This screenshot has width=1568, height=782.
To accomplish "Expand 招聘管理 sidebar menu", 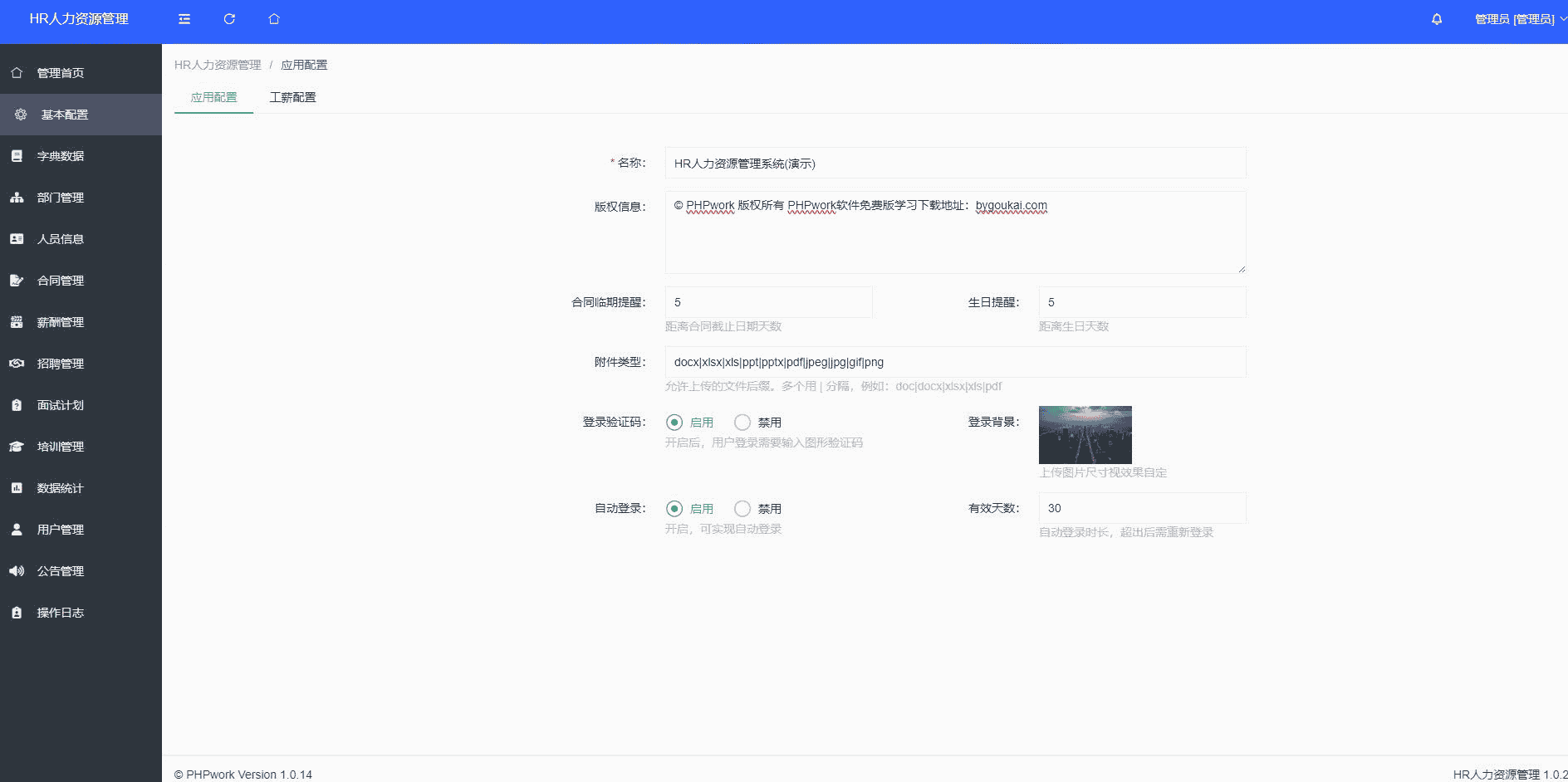I will (x=61, y=364).
